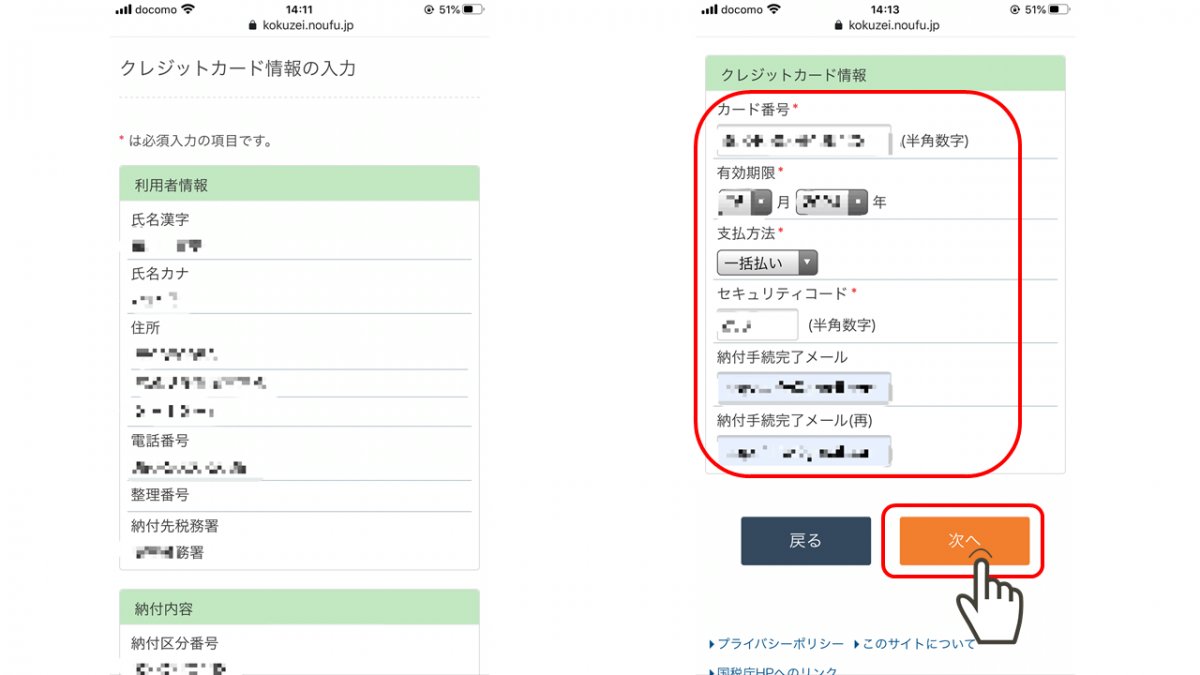Open the このサイトについて link
The width and height of the screenshot is (1200, 675).
click(918, 644)
